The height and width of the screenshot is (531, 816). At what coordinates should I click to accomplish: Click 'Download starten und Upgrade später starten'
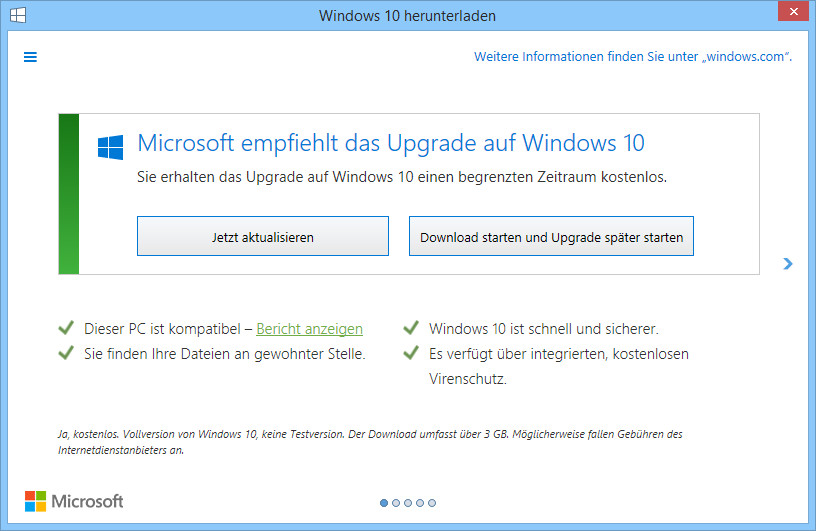pos(551,236)
